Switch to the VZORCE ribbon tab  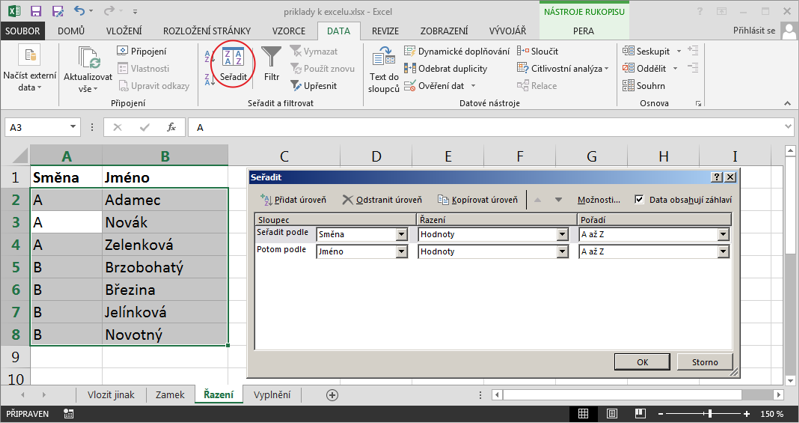tap(288, 31)
